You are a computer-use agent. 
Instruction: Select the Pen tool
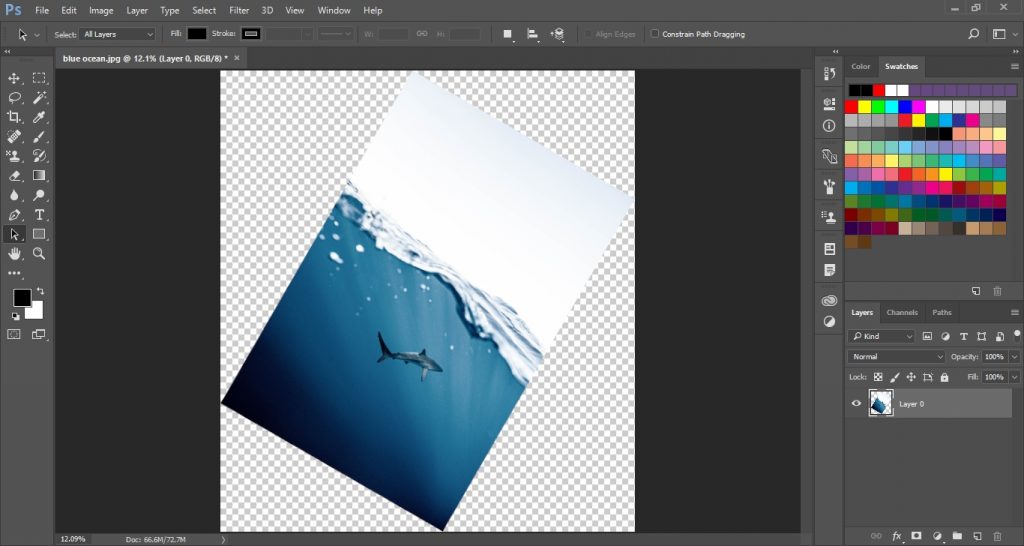pyautogui.click(x=14, y=215)
